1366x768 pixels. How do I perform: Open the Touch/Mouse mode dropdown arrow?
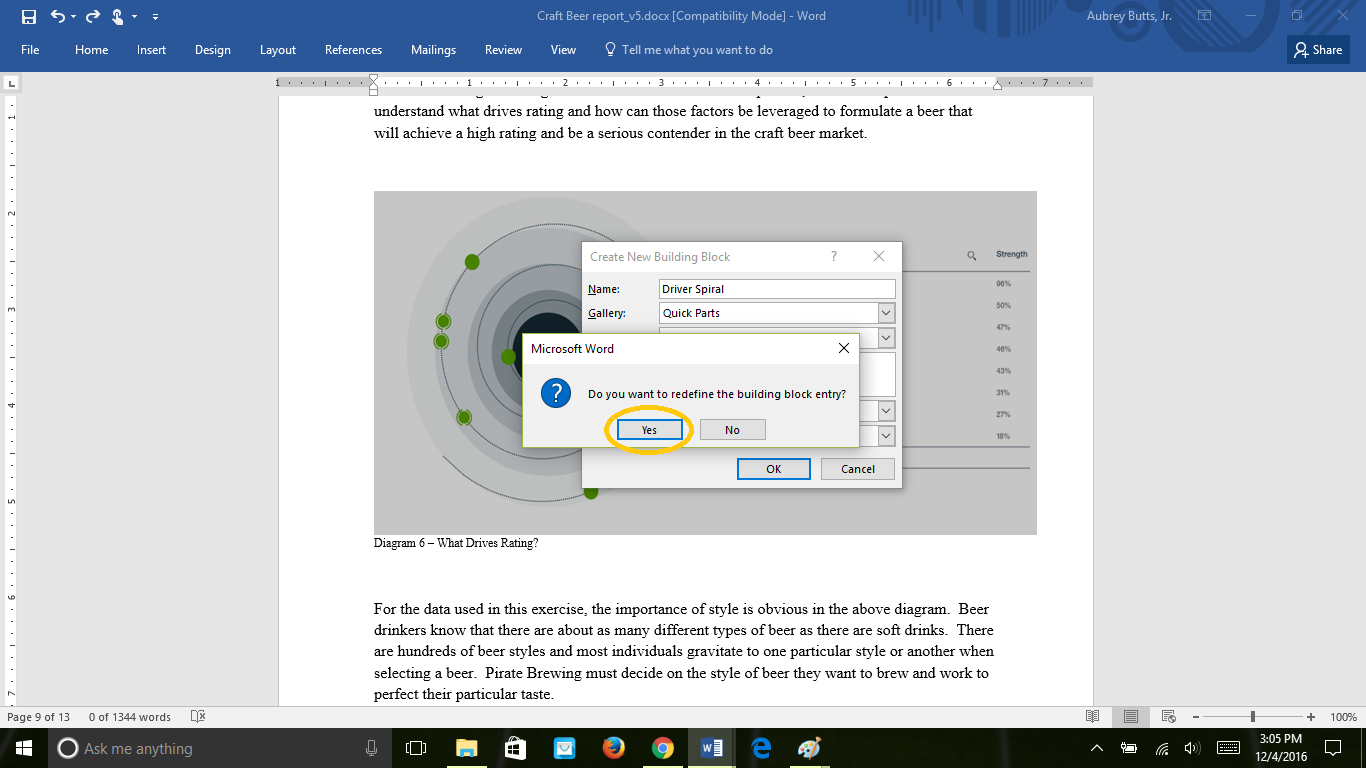tap(136, 17)
